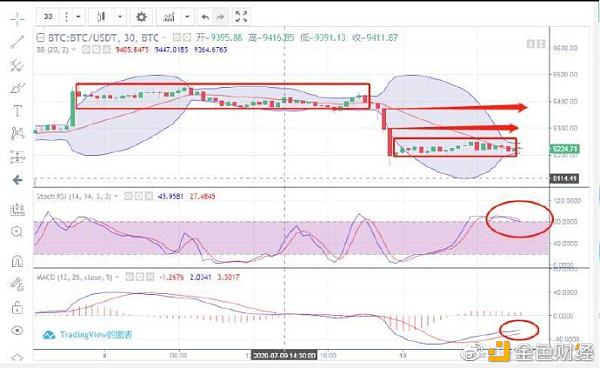
Task: Toggle fullscreen mode for the chart
Action: (241, 16)
